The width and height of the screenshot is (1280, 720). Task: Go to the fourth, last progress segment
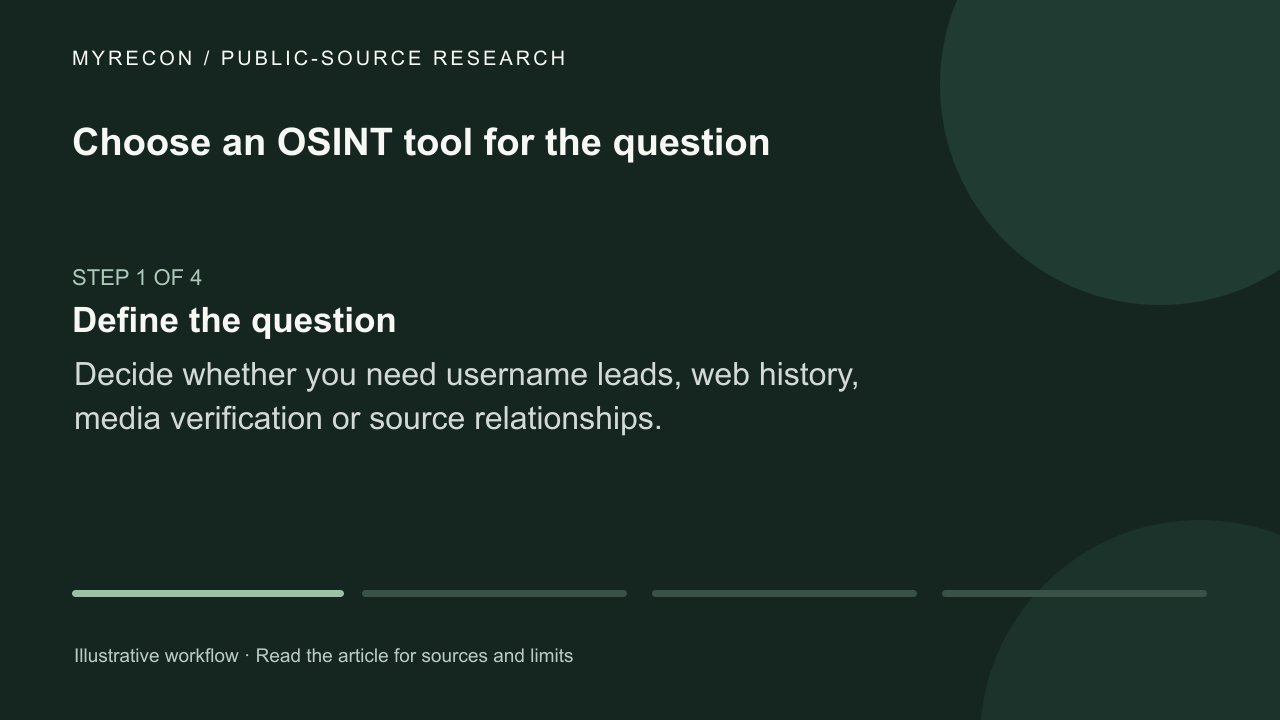tap(1074, 593)
